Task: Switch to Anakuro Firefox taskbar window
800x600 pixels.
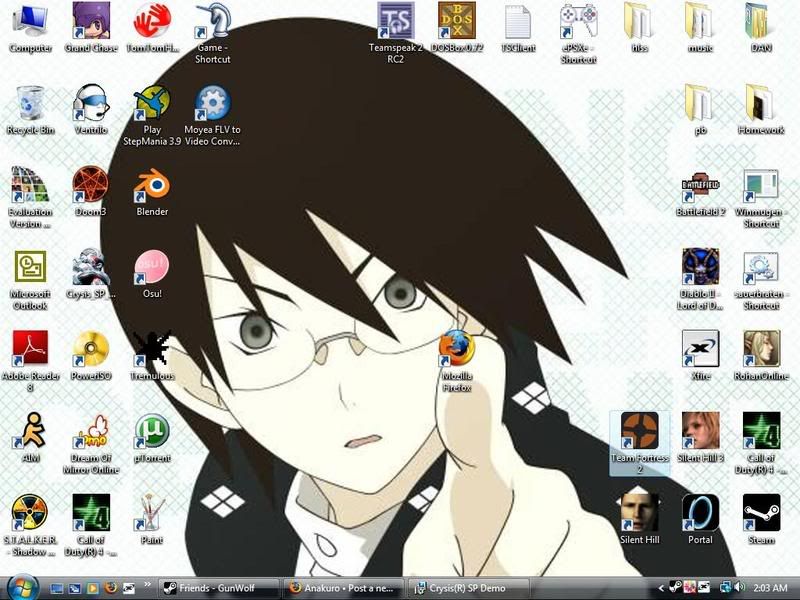Action: point(344,588)
